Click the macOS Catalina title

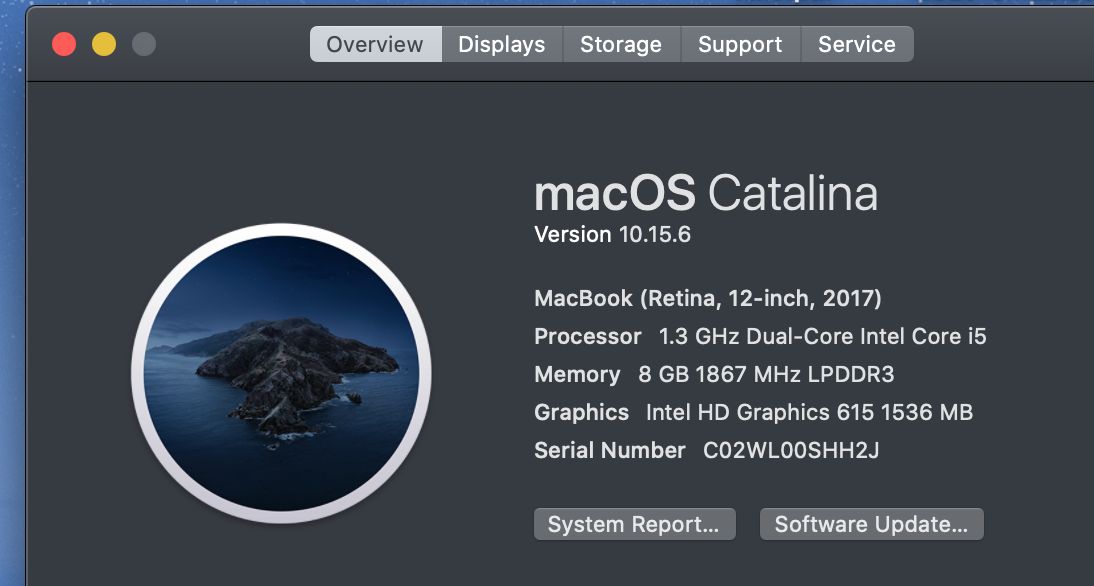705,193
